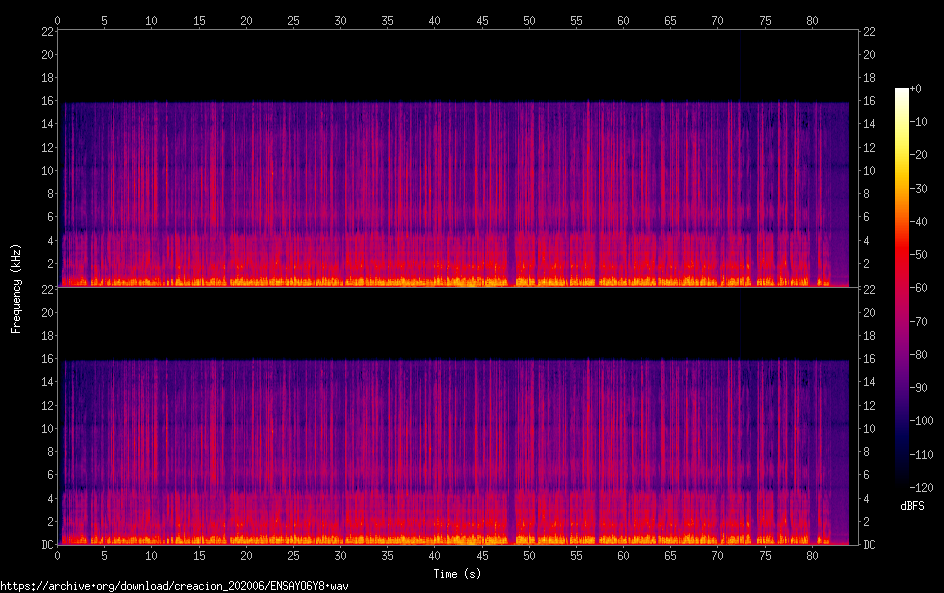Select the 40 second mark on top time axis
The image size is (944, 593).
pyautogui.click(x=434, y=20)
